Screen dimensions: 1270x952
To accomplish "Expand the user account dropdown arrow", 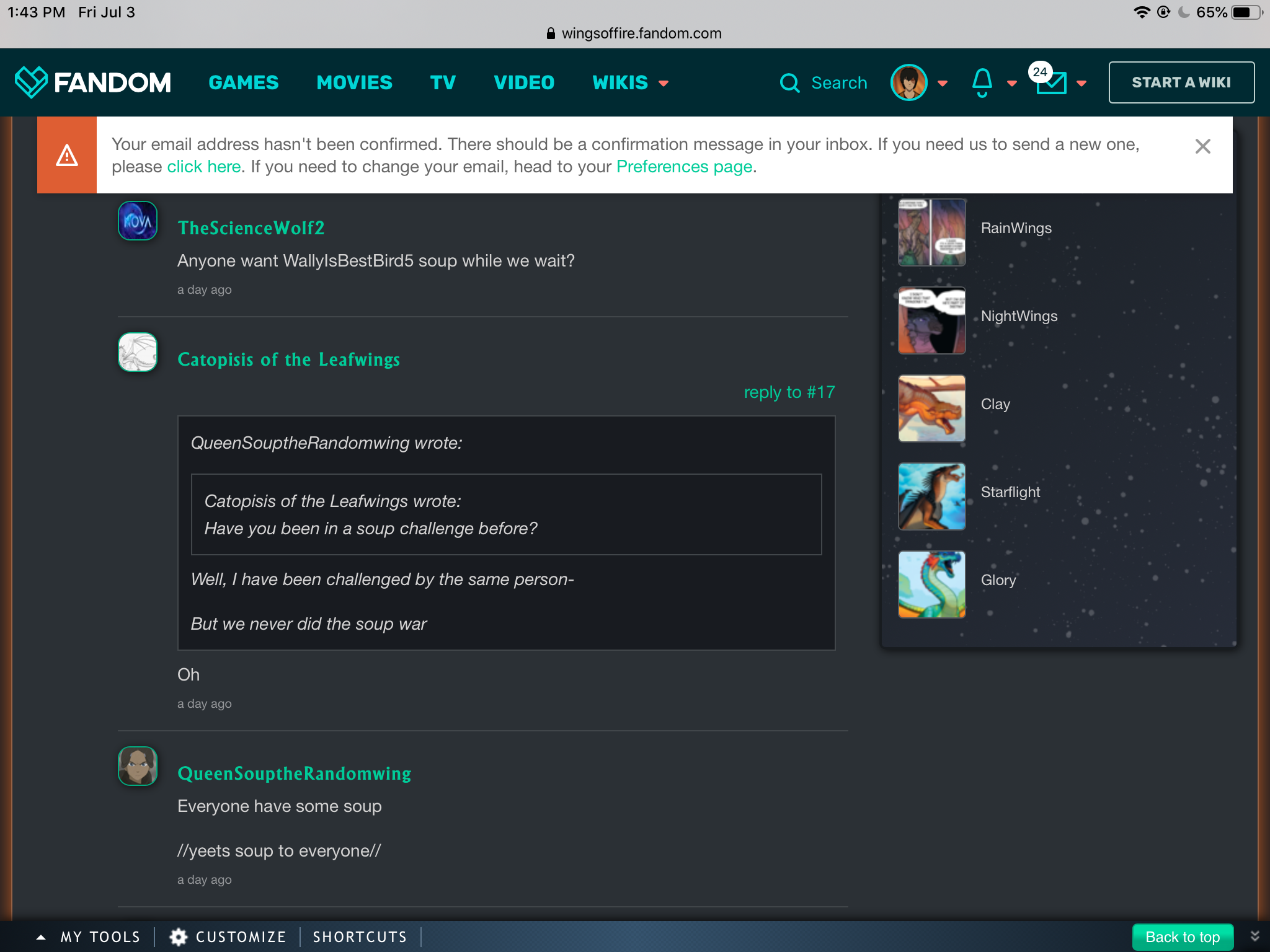I will [943, 83].
